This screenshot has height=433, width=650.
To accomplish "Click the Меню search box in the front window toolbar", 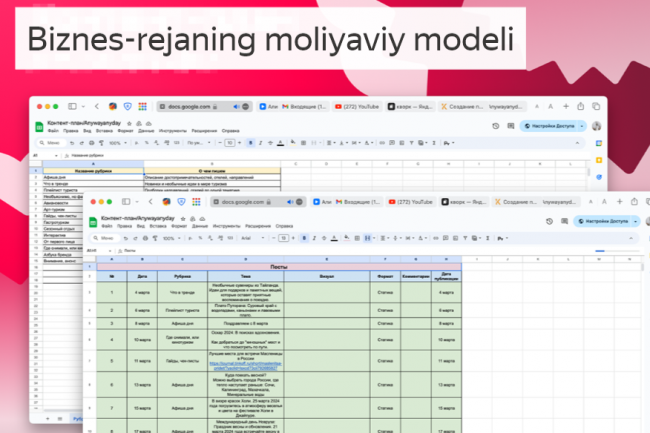I will point(104,238).
